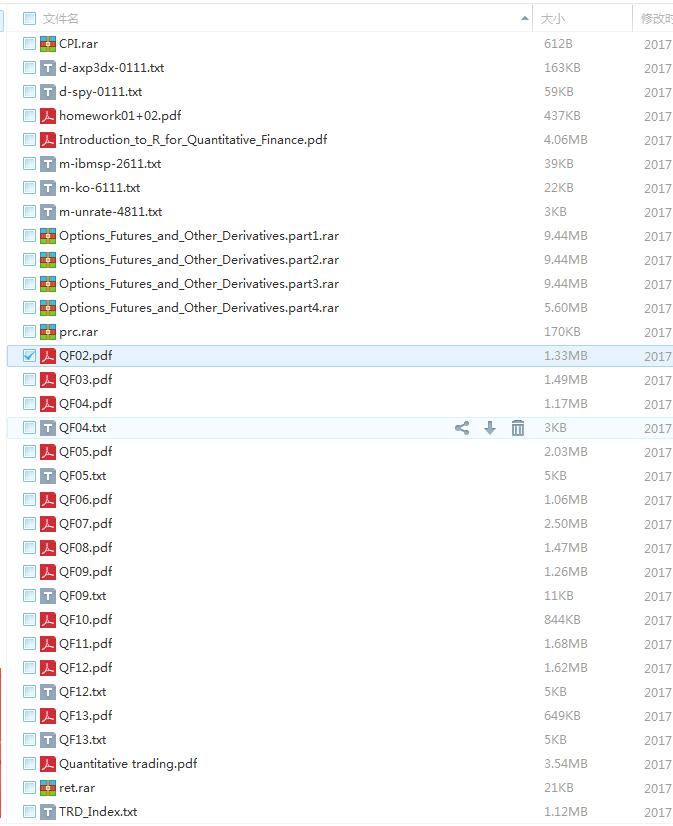Image resolution: width=673 pixels, height=826 pixels.
Task: Click the text file icon of QF13.txt
Action: pos(48,740)
